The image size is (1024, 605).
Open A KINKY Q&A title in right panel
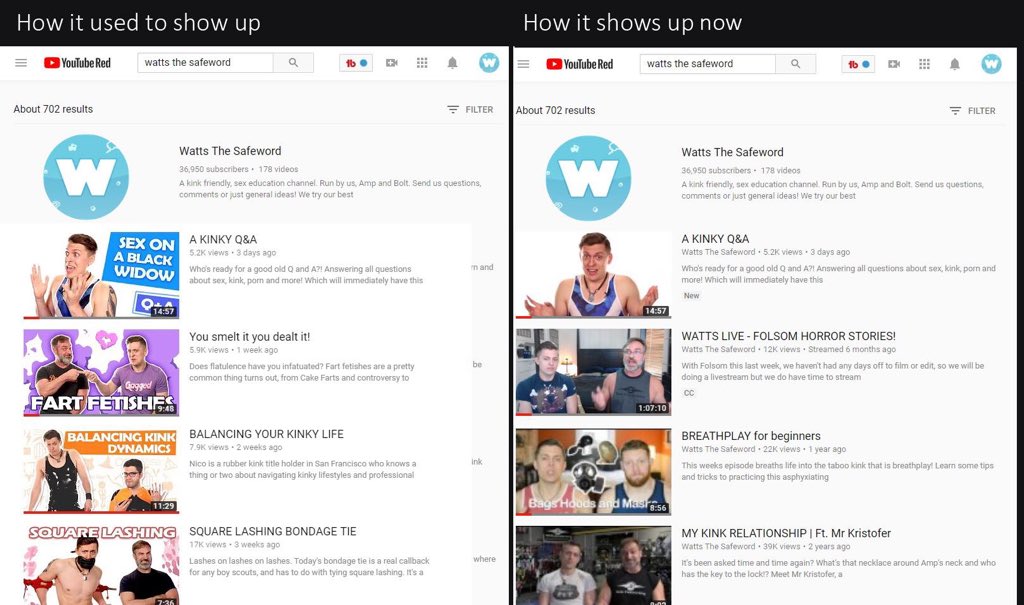[x=715, y=238]
